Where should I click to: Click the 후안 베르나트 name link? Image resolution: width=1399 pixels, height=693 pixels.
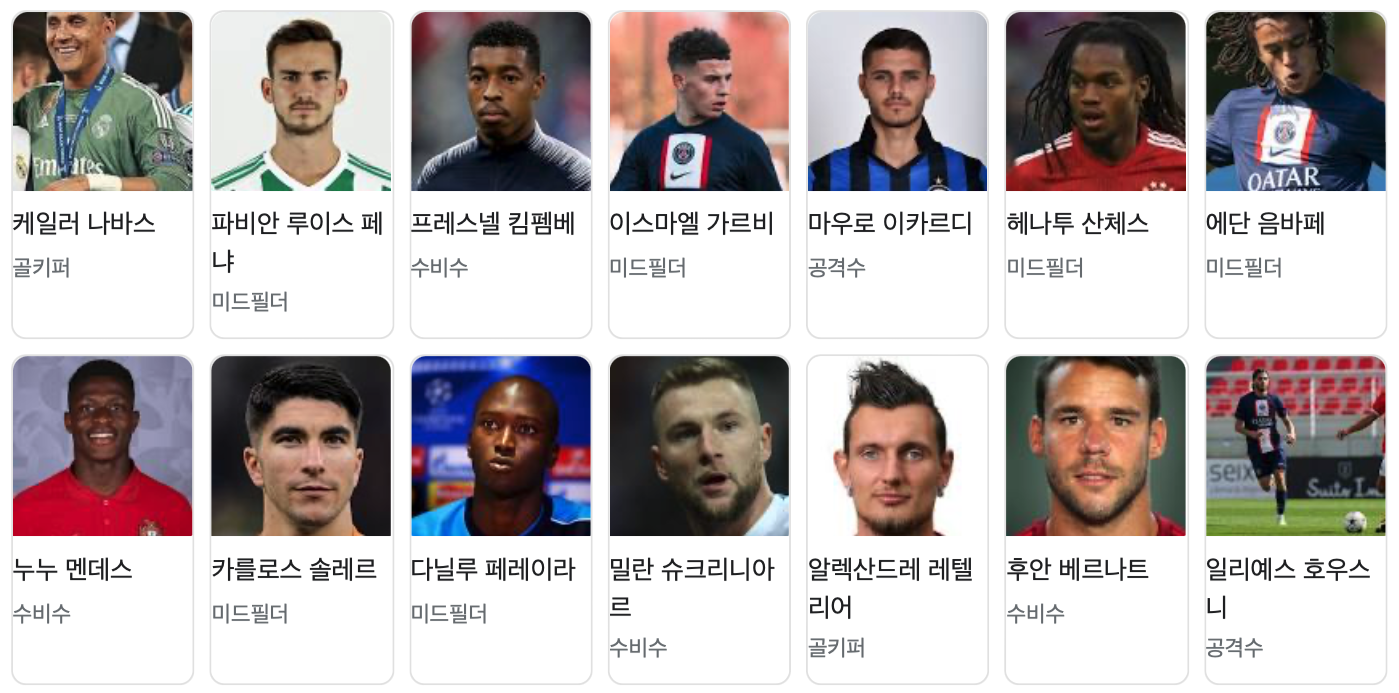[x=1078, y=570]
